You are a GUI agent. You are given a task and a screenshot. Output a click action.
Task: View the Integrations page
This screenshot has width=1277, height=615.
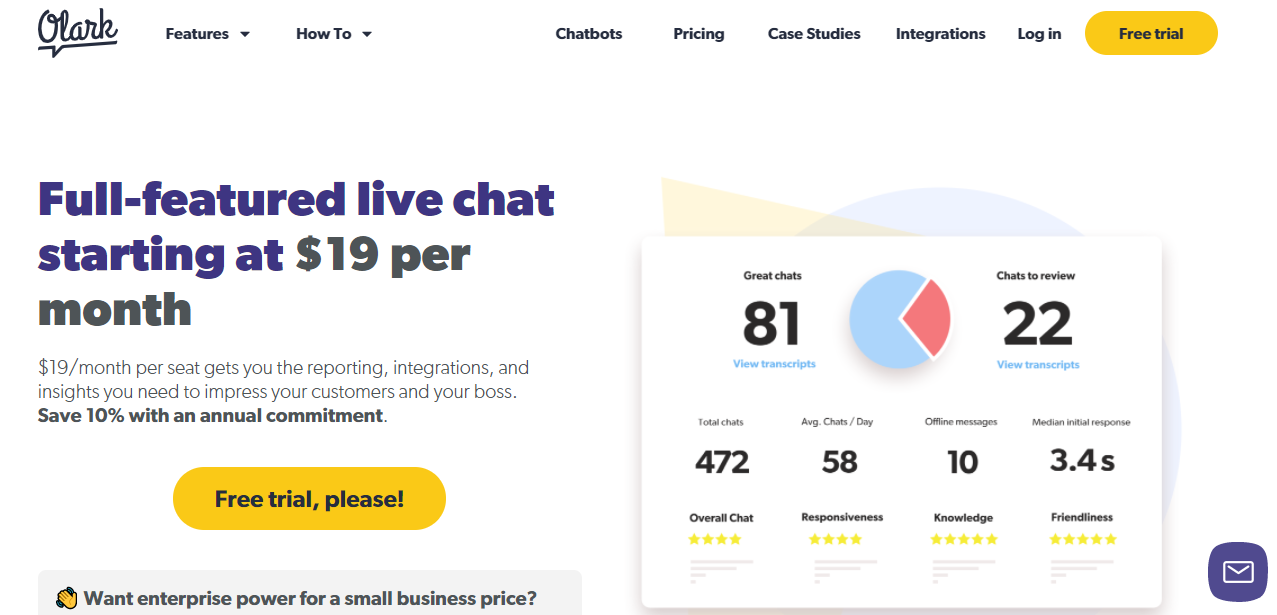coord(939,33)
